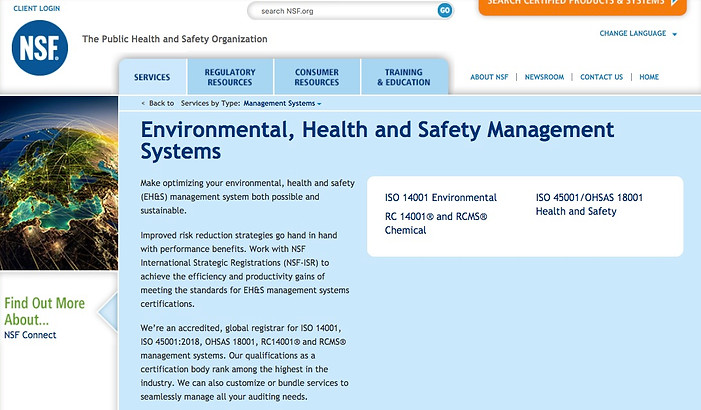Viewport: 701px width, 410px height.
Task: Switch to Training & Education tab
Action: point(404,77)
